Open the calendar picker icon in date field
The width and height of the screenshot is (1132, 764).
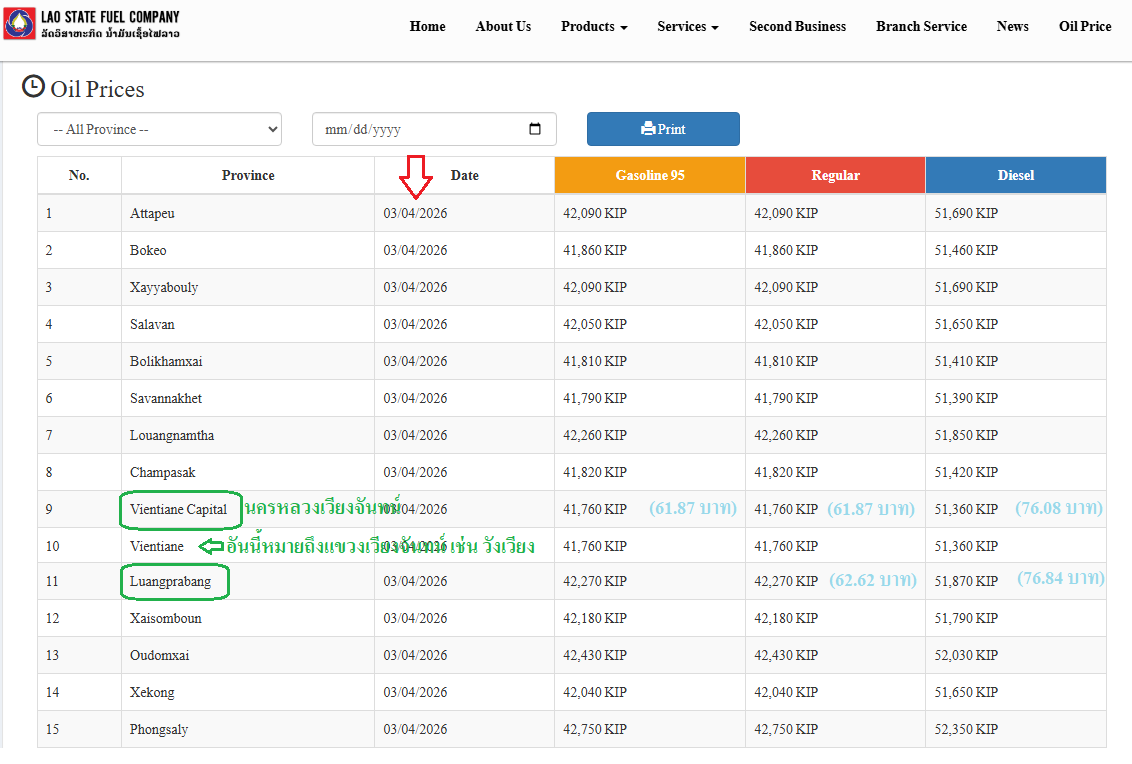click(x=535, y=129)
